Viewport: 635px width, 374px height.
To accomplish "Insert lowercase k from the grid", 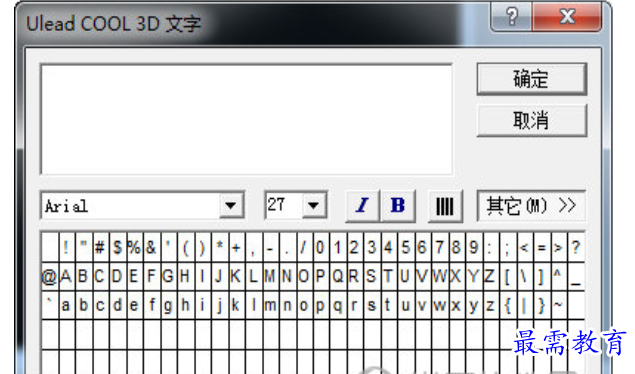I will [236, 305].
